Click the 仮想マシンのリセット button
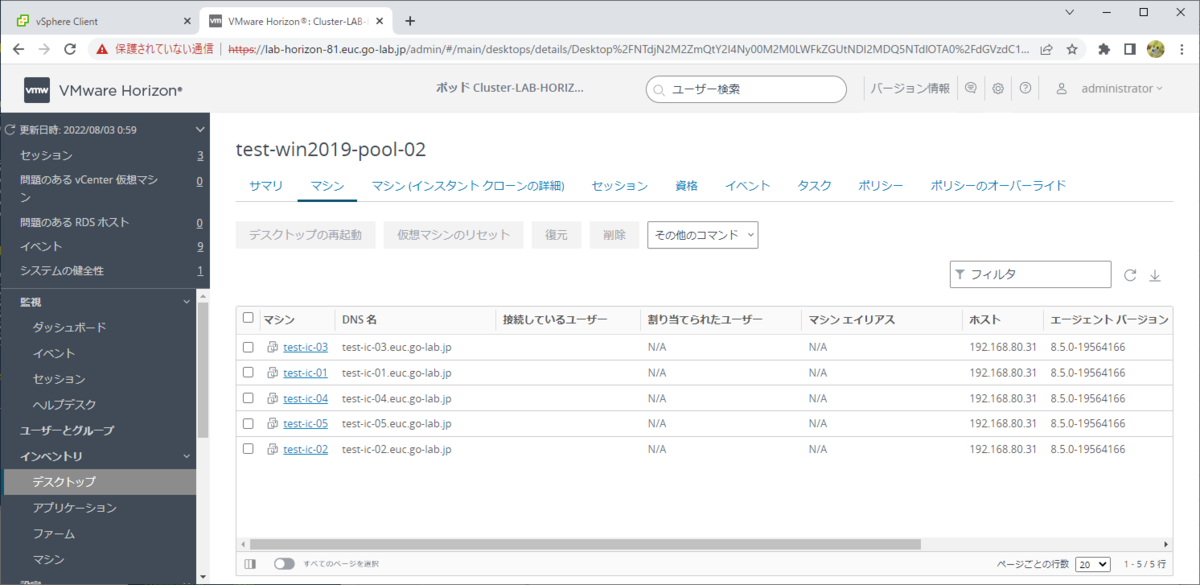The image size is (1200, 585). [454, 235]
